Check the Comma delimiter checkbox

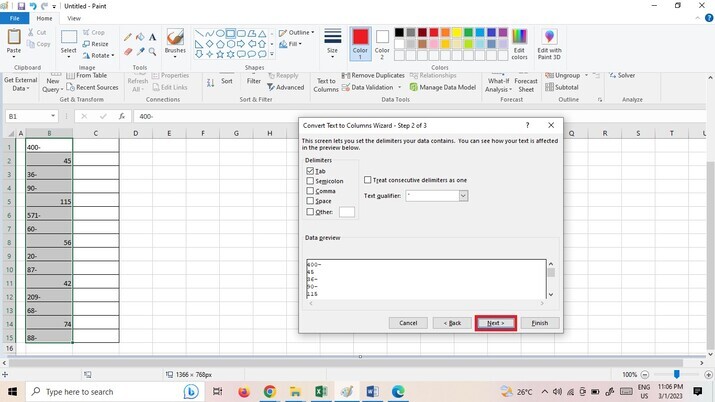click(x=311, y=191)
